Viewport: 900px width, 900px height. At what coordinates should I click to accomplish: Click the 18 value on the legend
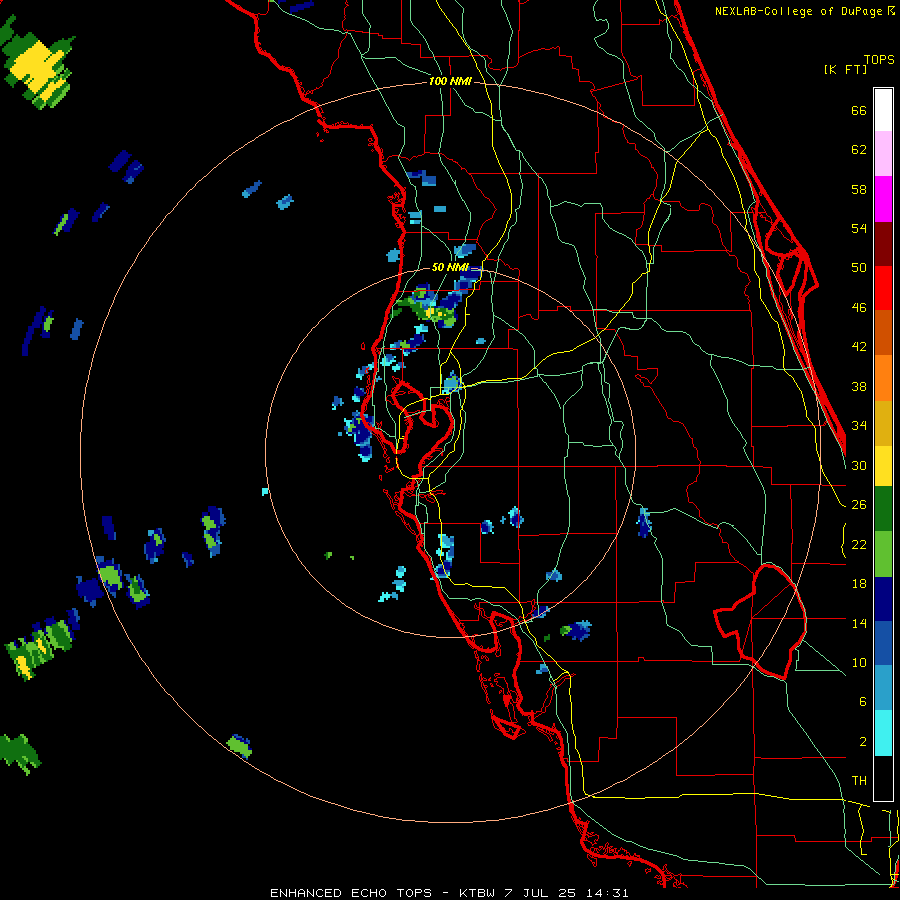click(x=859, y=583)
